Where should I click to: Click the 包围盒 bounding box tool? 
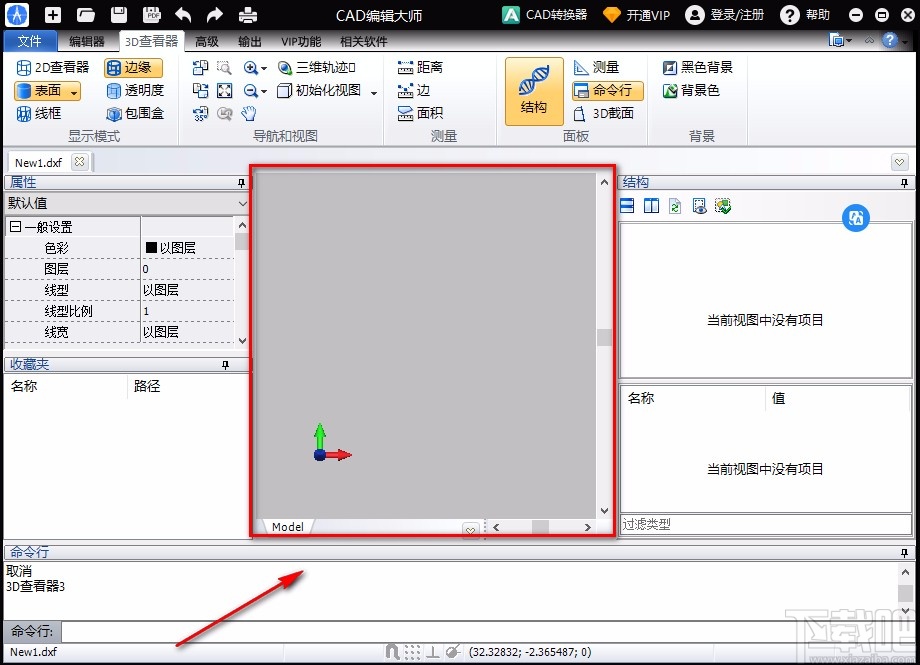134,112
